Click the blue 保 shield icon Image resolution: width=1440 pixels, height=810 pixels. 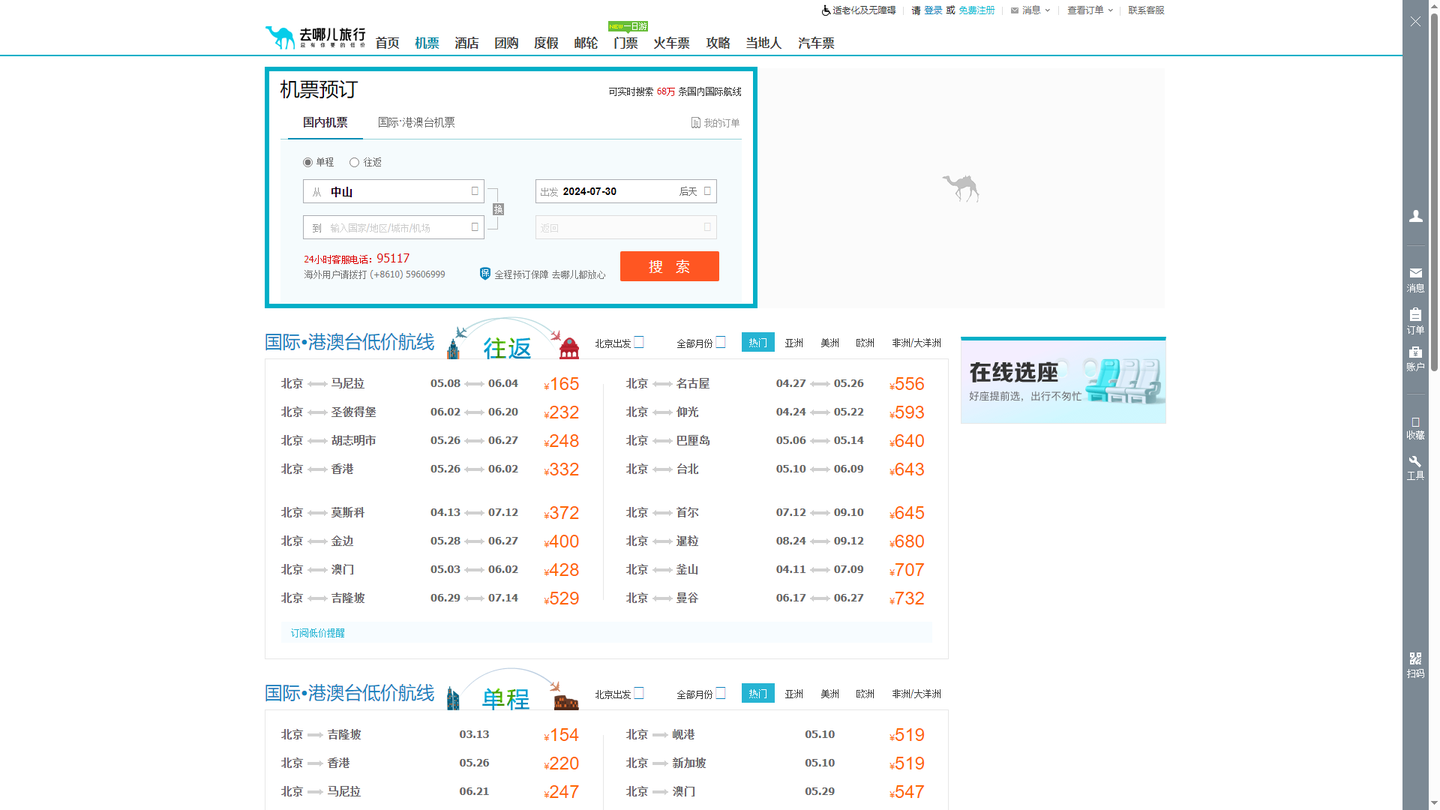(x=485, y=273)
